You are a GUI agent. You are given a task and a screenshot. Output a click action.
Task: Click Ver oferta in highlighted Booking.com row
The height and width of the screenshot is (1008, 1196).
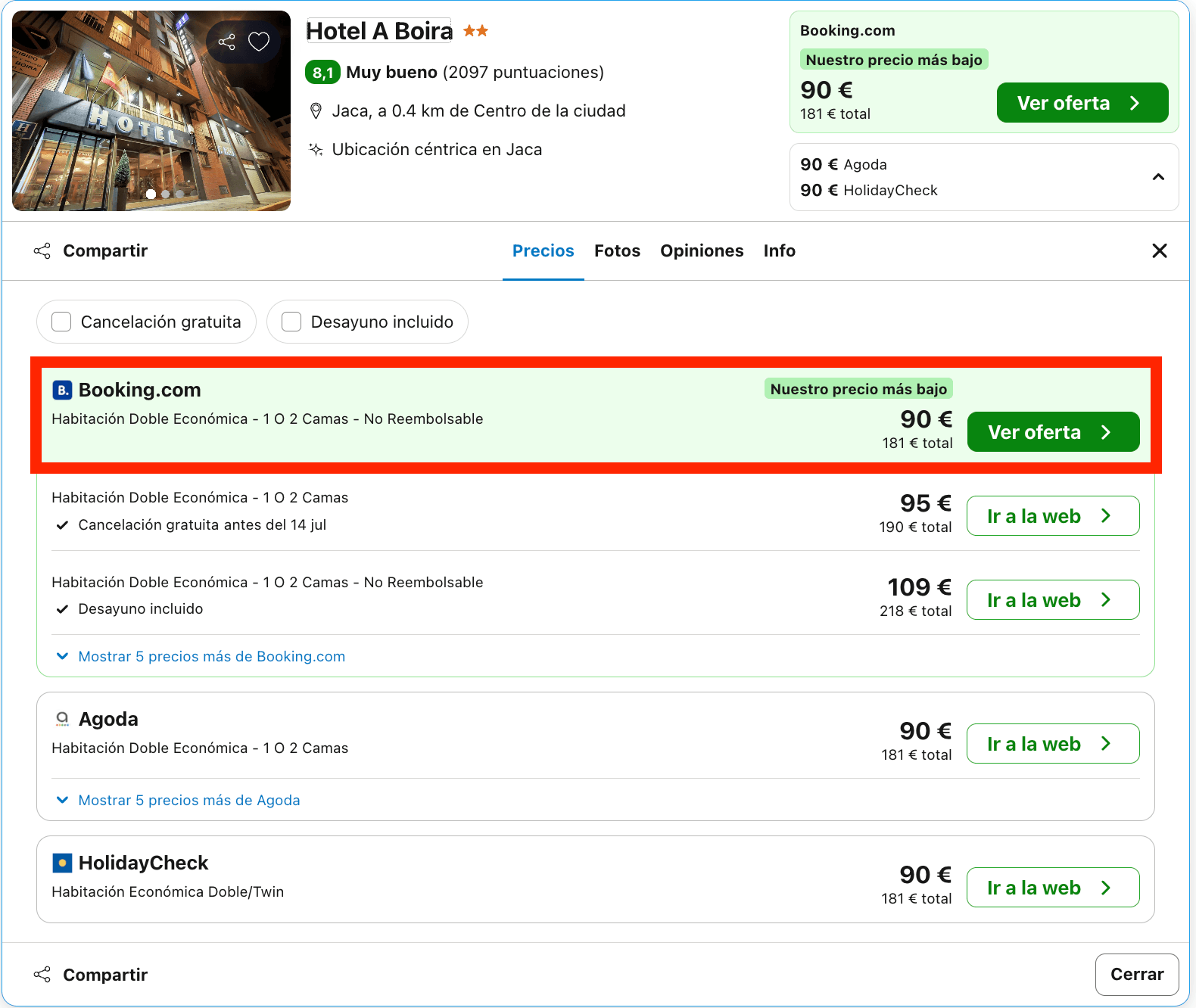pyautogui.click(x=1053, y=431)
